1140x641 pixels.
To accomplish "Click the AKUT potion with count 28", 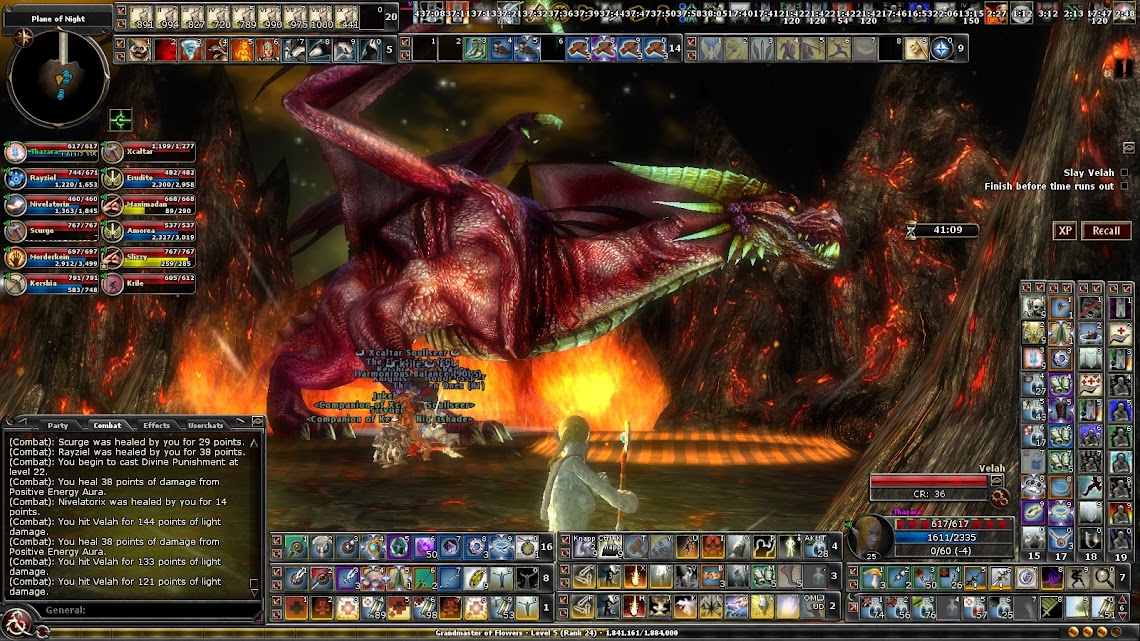I will click(x=816, y=546).
